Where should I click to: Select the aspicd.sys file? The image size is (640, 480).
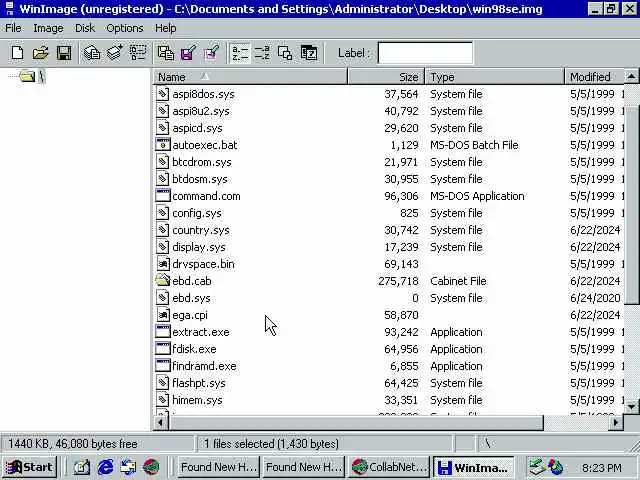pyautogui.click(x=197, y=128)
